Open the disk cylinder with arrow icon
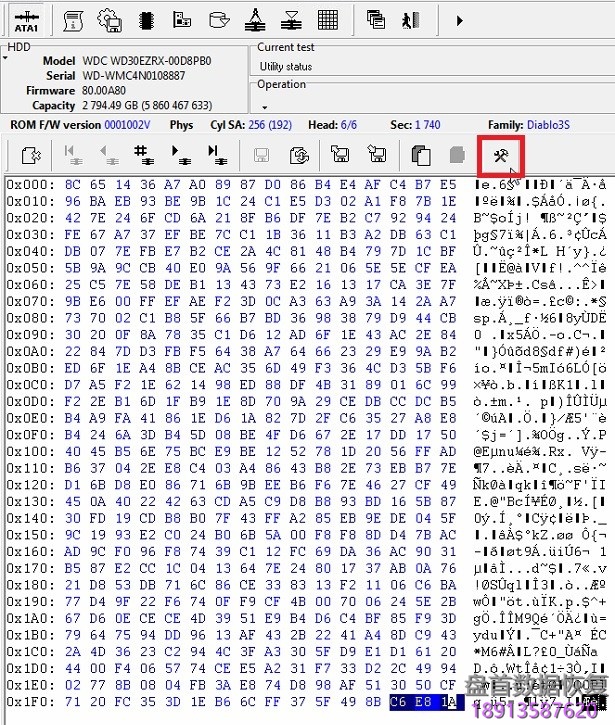The image size is (615, 725). click(x=219, y=20)
